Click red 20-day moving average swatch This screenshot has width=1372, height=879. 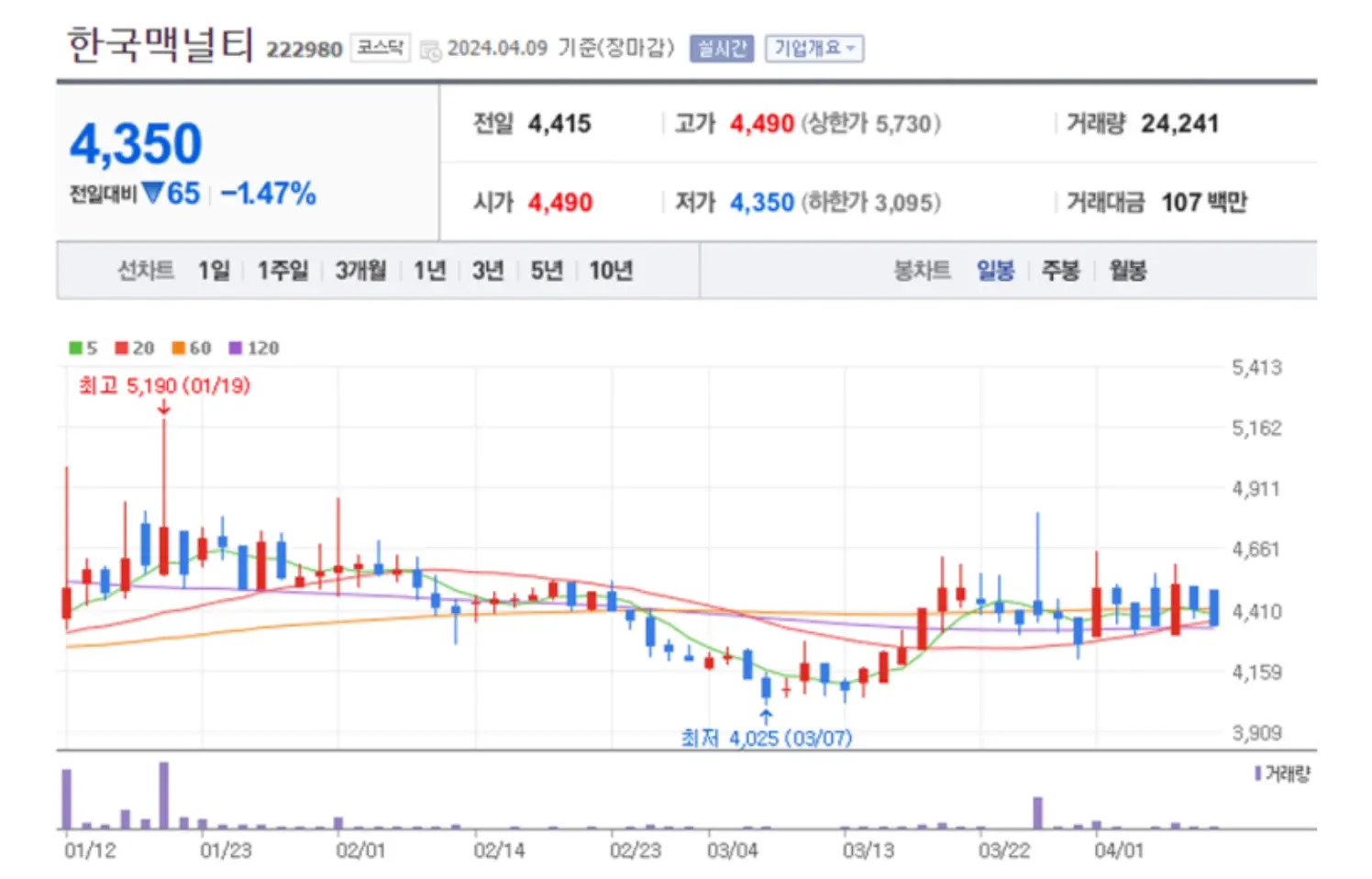point(121,348)
